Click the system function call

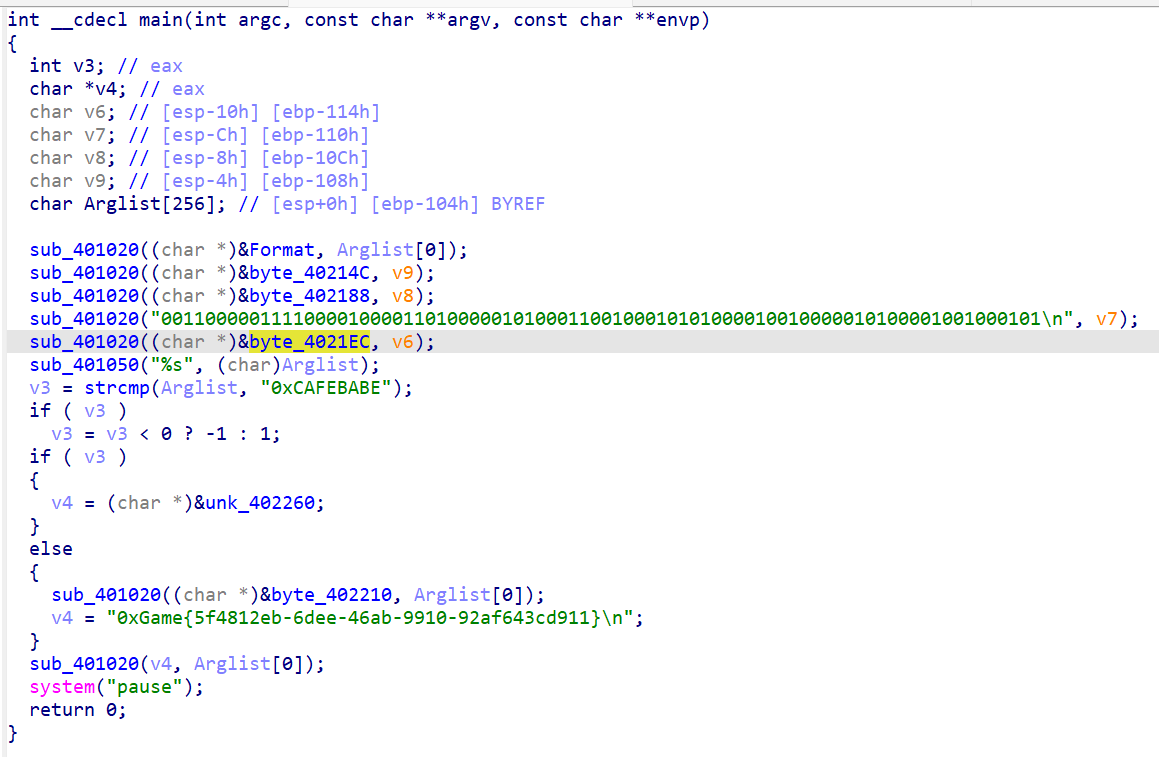62,687
